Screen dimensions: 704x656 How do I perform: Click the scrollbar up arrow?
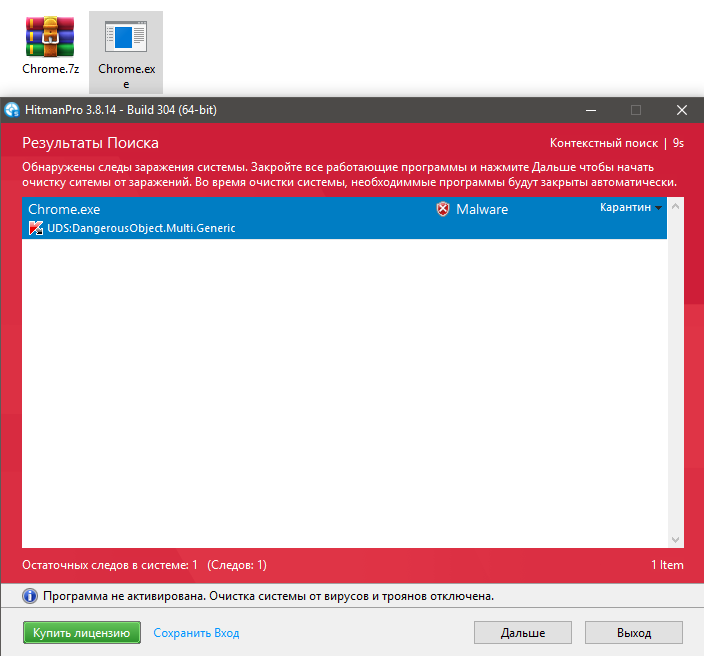(675, 206)
